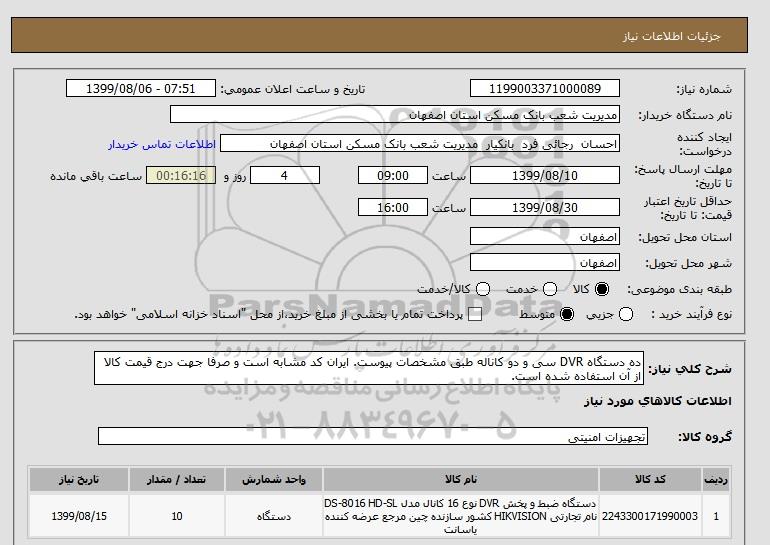This screenshot has height=545, width=770.
Task: Click the buyer name field مدیریت شعب بانک مسکن
Action: [395, 114]
